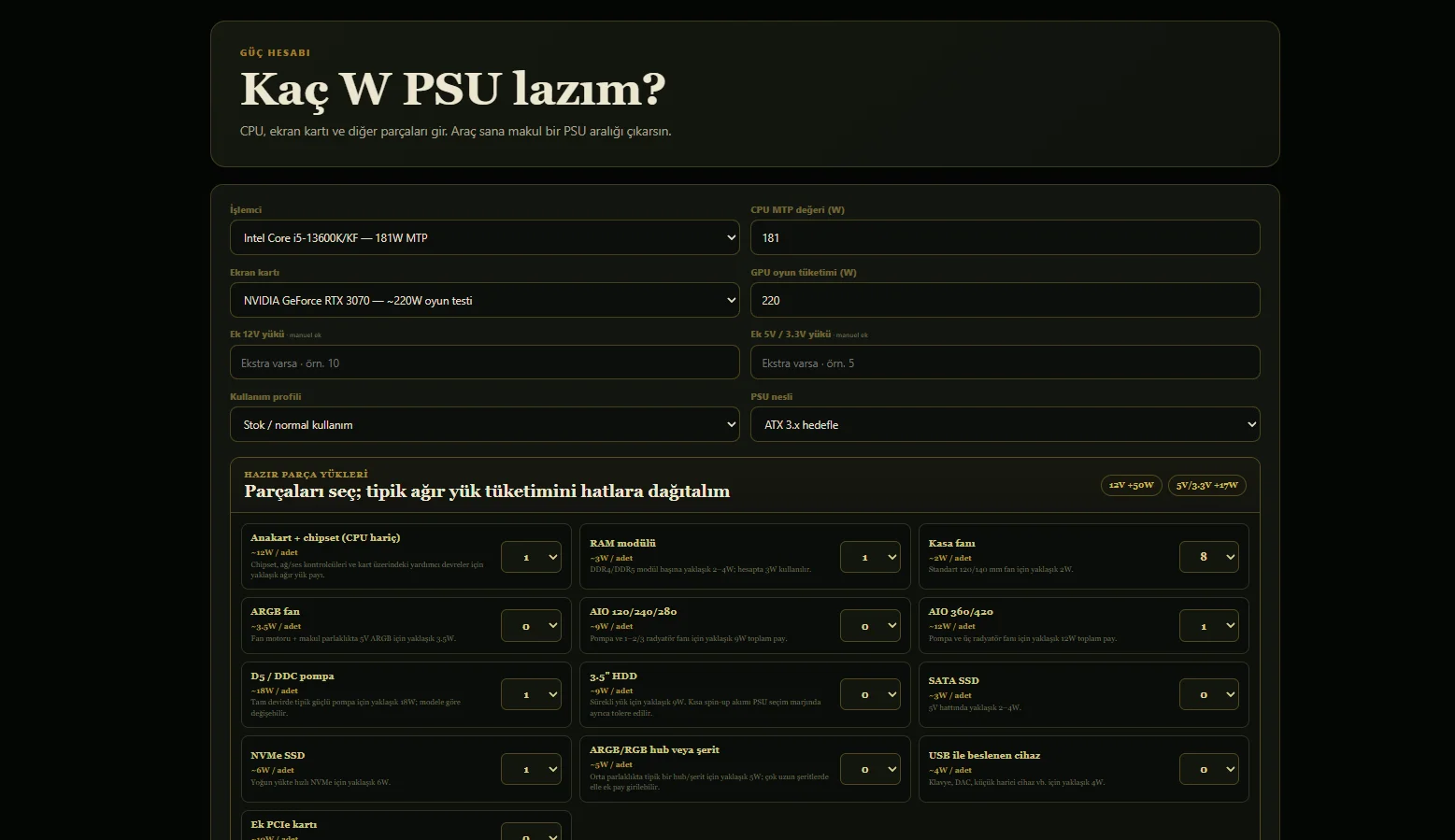This screenshot has height=840, width=1455.
Task: Click the 'Anakart + chipset (CPU hariç)' title
Action: tap(325, 537)
